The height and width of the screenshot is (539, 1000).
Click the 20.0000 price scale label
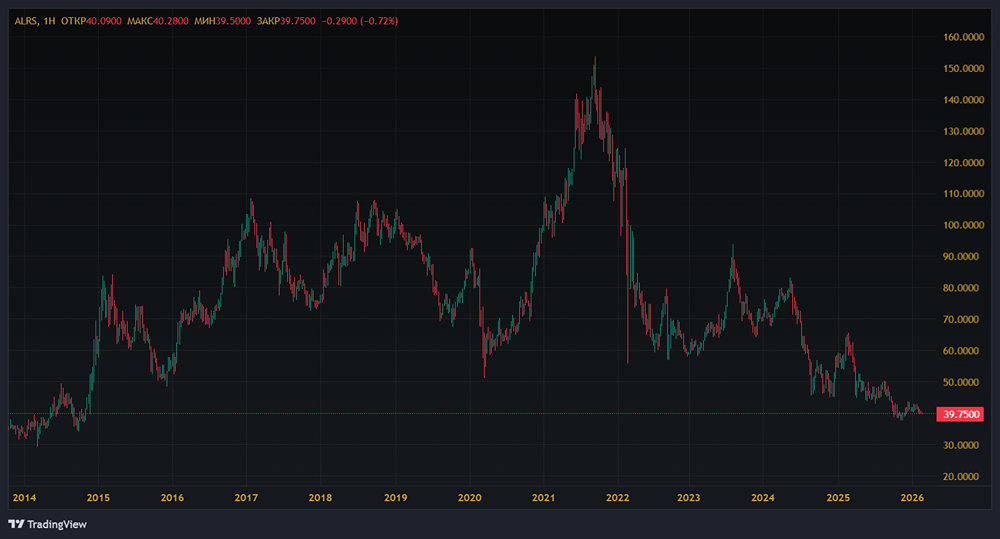coord(963,476)
